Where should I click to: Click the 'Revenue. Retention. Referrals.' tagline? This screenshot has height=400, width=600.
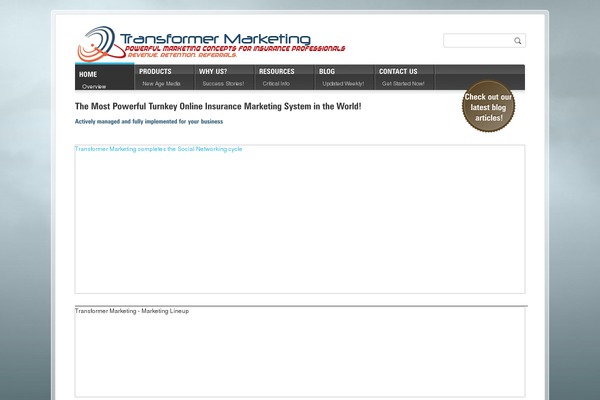tap(182, 55)
